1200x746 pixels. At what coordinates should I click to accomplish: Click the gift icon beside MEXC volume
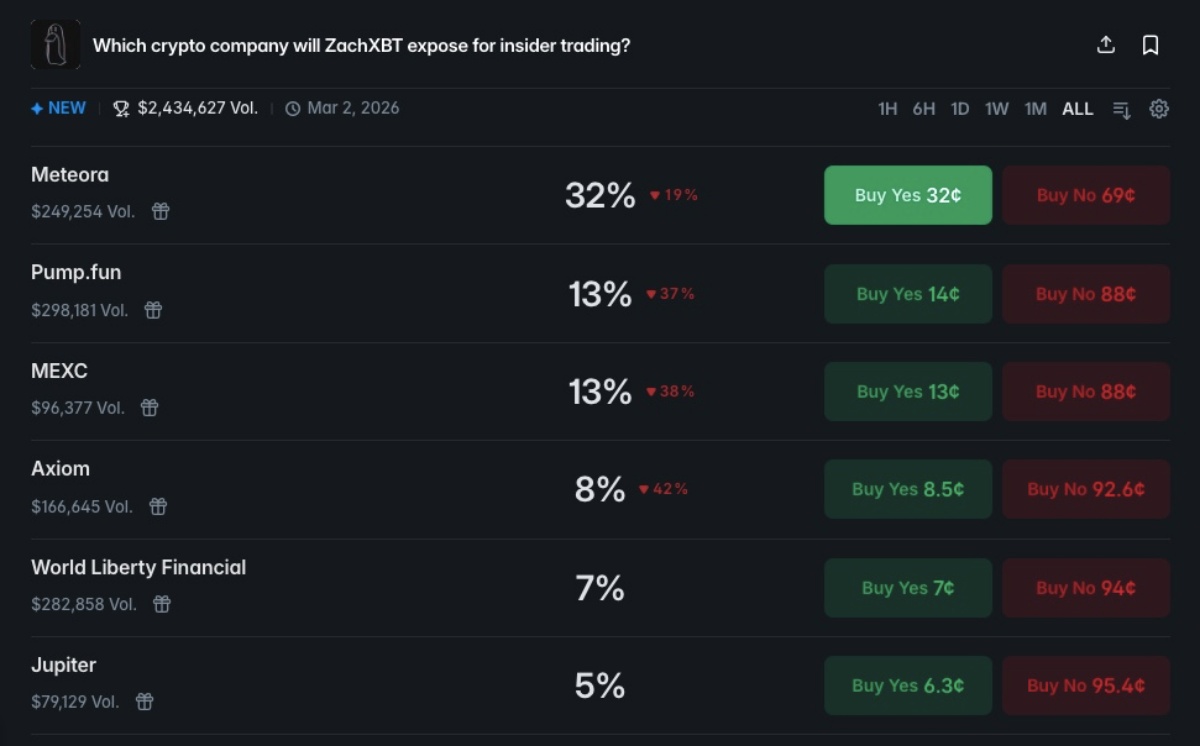[x=149, y=407]
